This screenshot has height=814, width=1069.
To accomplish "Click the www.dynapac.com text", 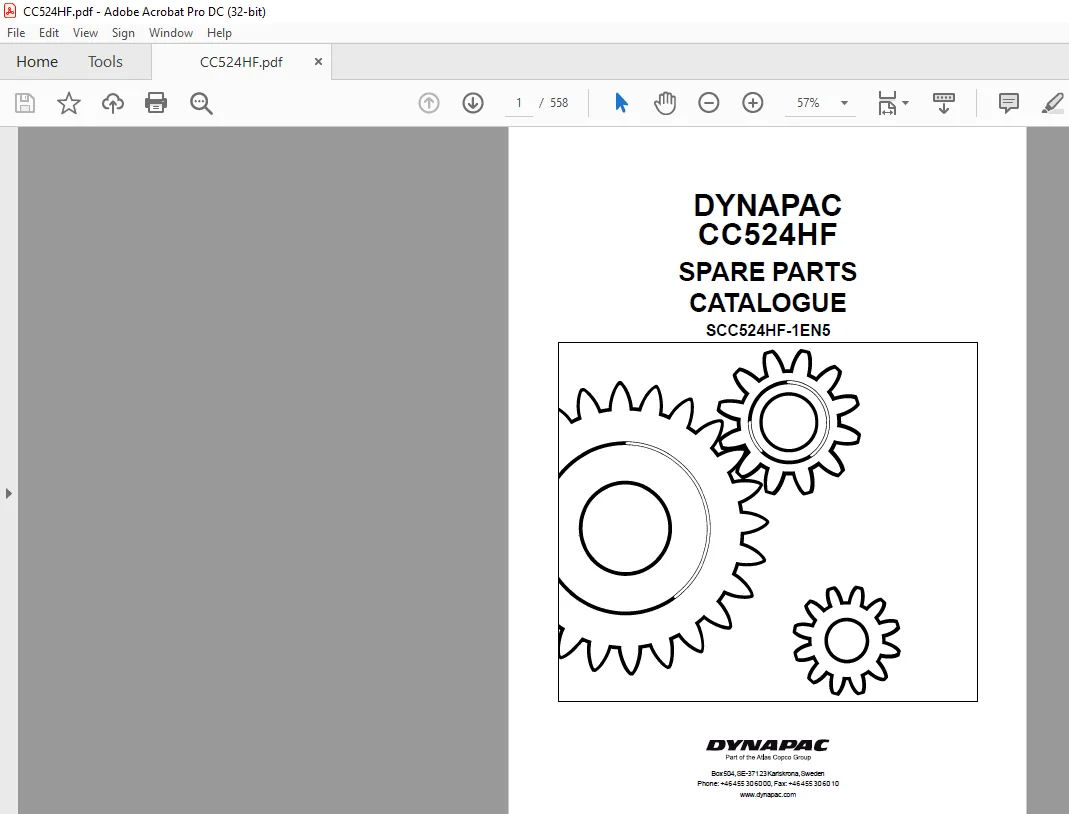I will pyautogui.click(x=768, y=794).
